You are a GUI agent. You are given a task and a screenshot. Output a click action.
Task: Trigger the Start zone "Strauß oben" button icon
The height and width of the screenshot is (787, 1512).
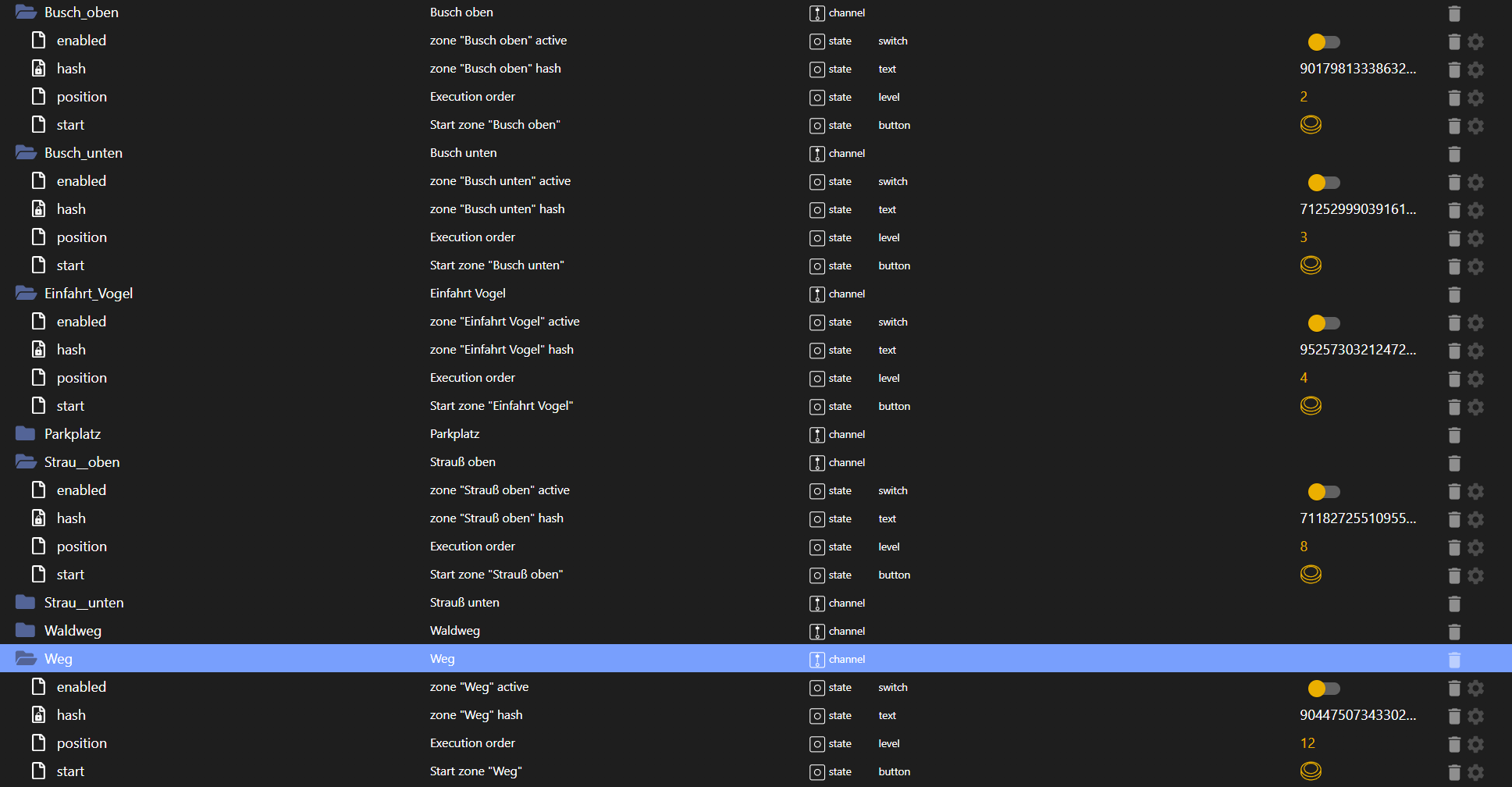[1311, 575]
